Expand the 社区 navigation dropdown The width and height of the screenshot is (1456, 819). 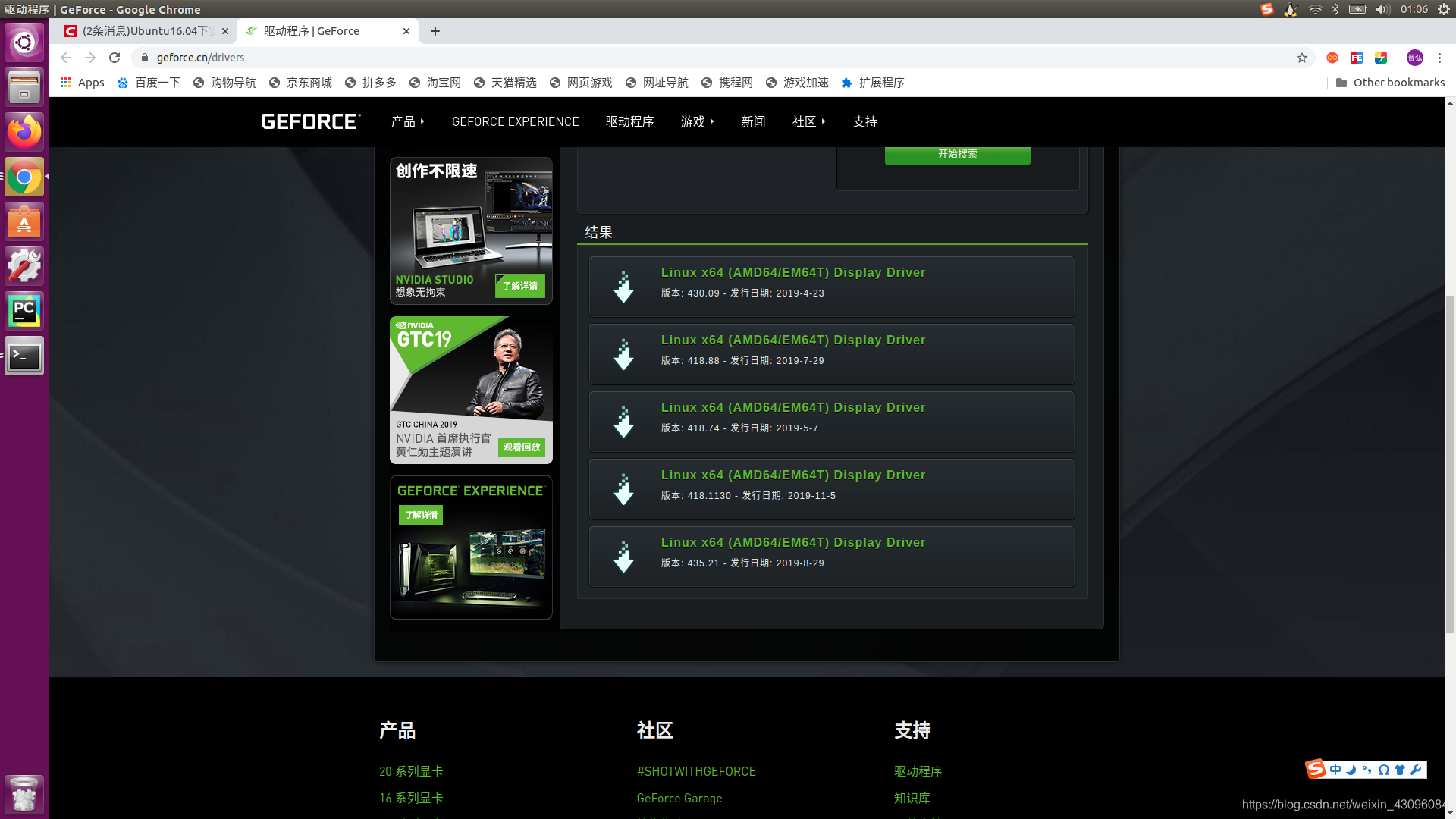point(808,121)
